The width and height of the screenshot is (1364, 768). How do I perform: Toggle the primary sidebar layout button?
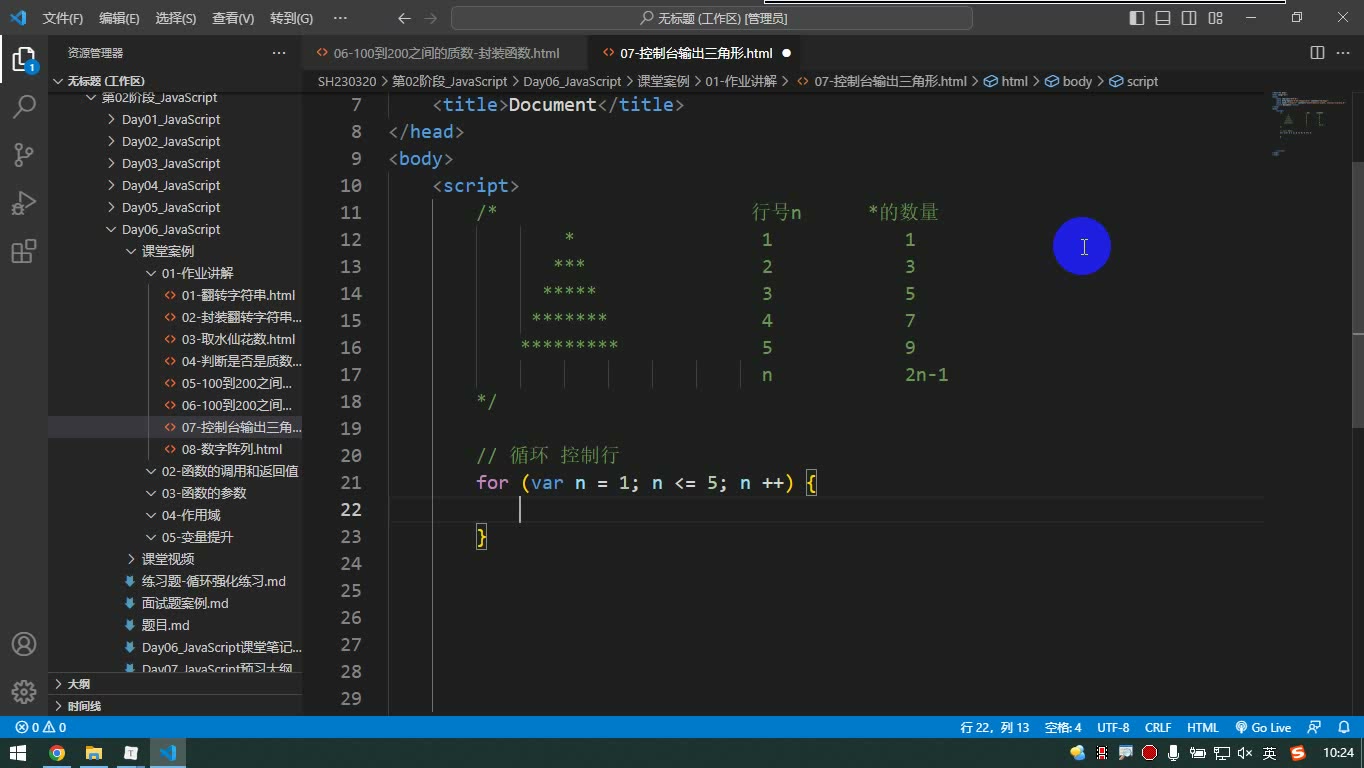point(1137,18)
